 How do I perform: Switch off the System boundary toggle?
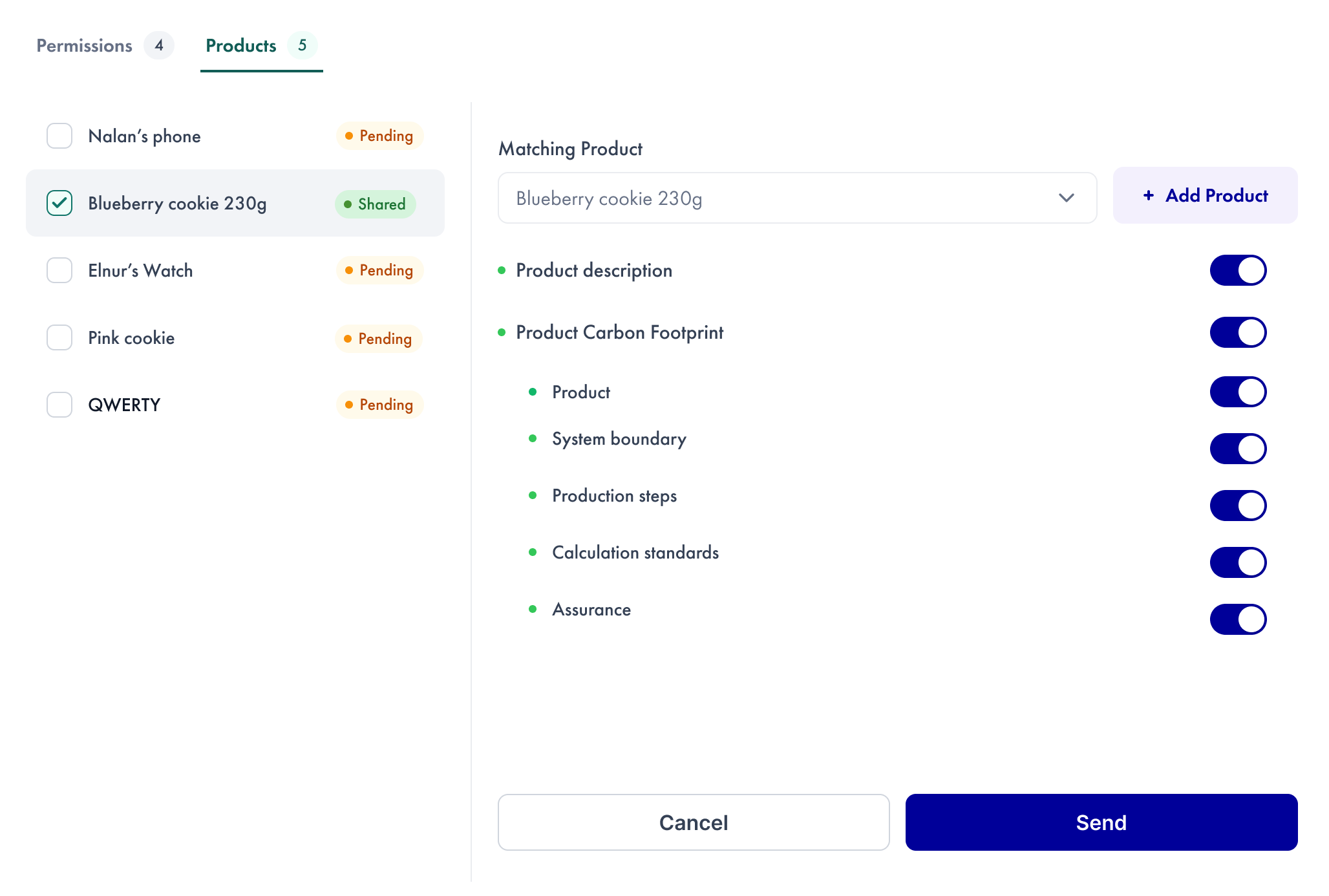pyautogui.click(x=1237, y=449)
